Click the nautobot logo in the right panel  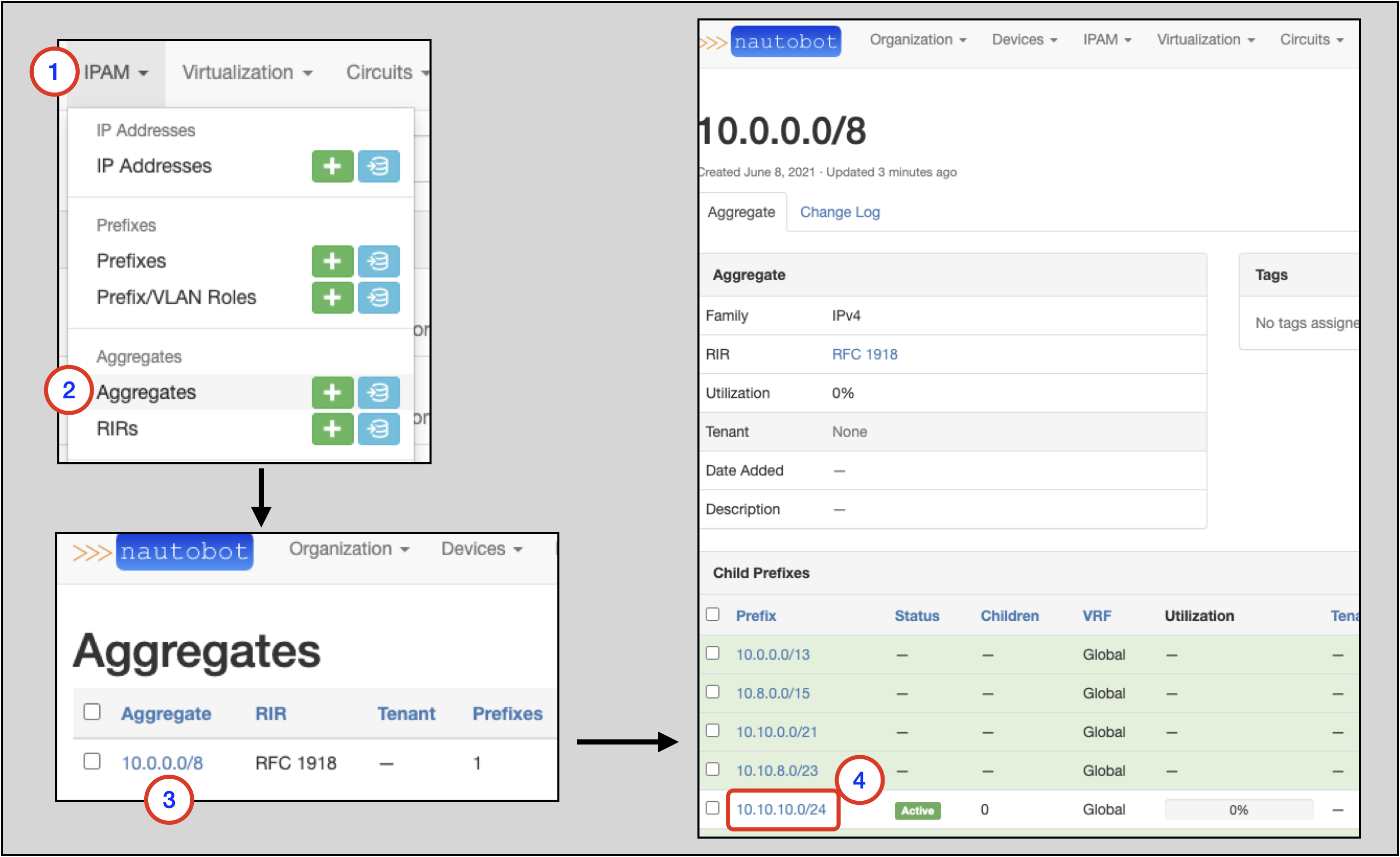click(785, 41)
